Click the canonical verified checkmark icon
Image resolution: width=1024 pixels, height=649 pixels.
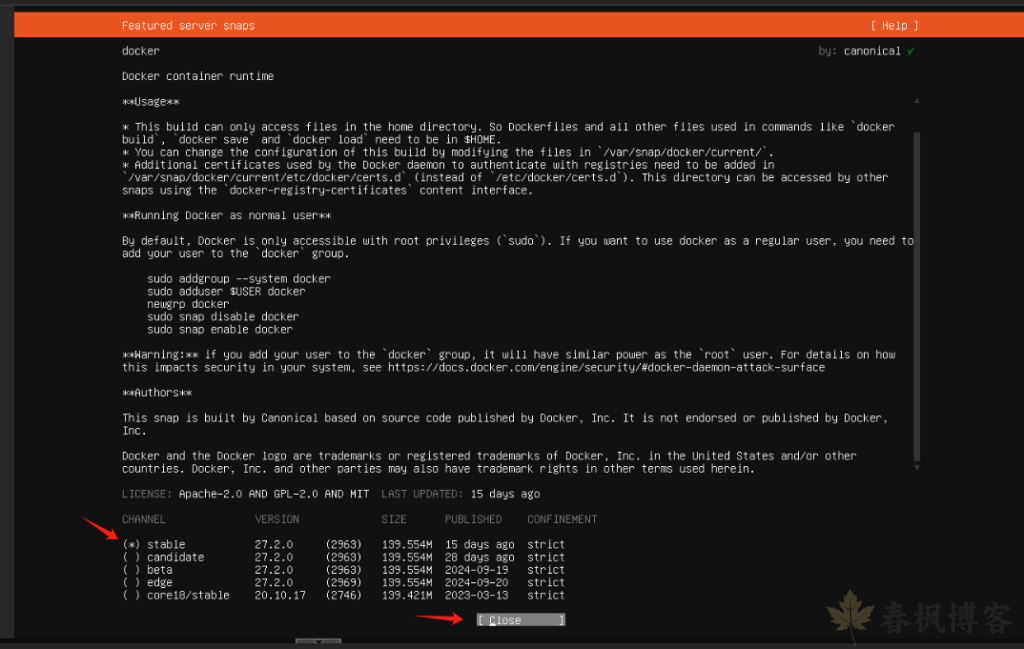click(910, 51)
